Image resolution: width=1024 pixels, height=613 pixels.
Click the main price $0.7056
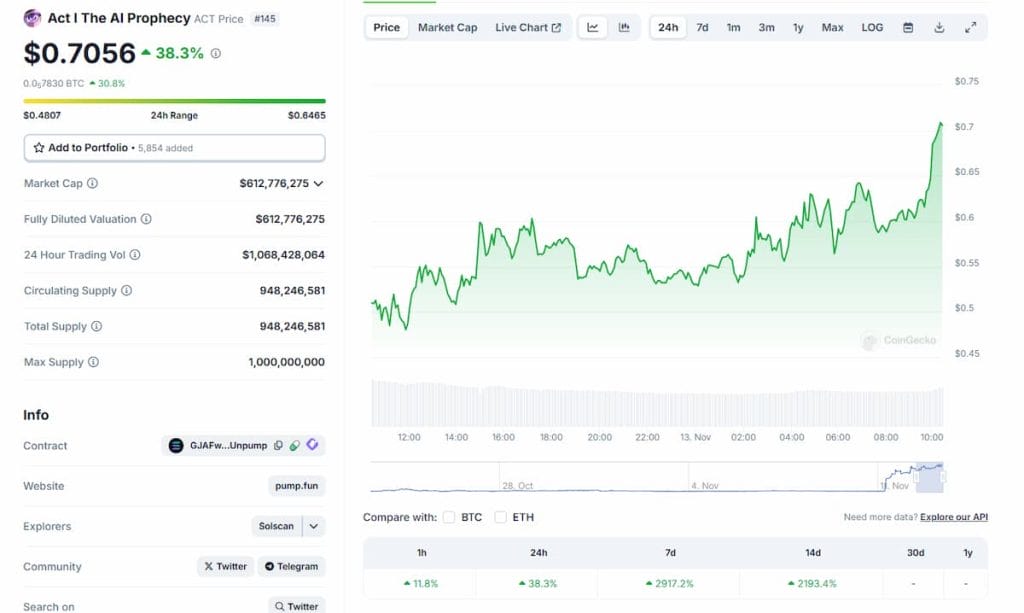[80, 54]
